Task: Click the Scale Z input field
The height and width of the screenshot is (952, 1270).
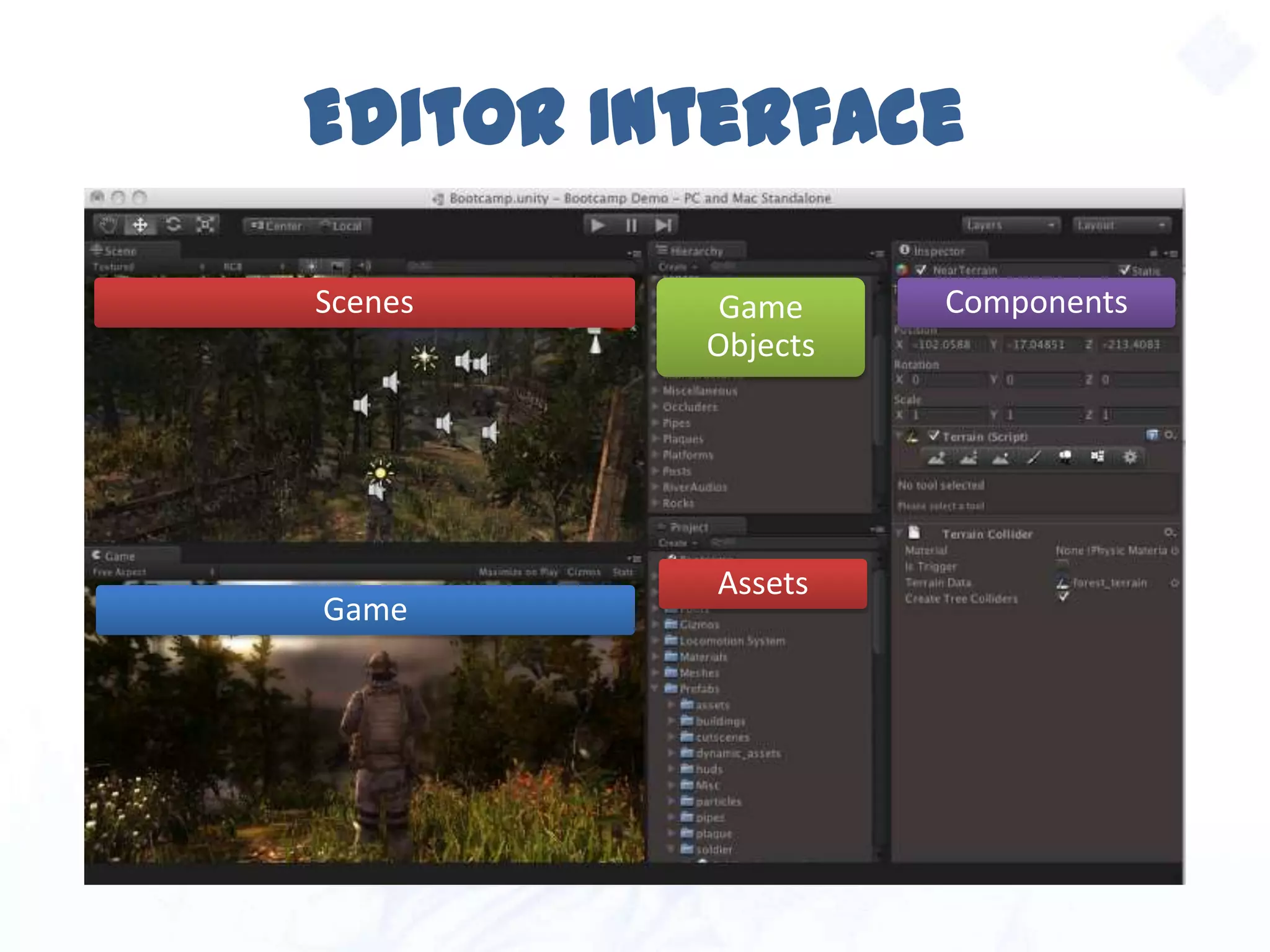Action: coord(1139,414)
